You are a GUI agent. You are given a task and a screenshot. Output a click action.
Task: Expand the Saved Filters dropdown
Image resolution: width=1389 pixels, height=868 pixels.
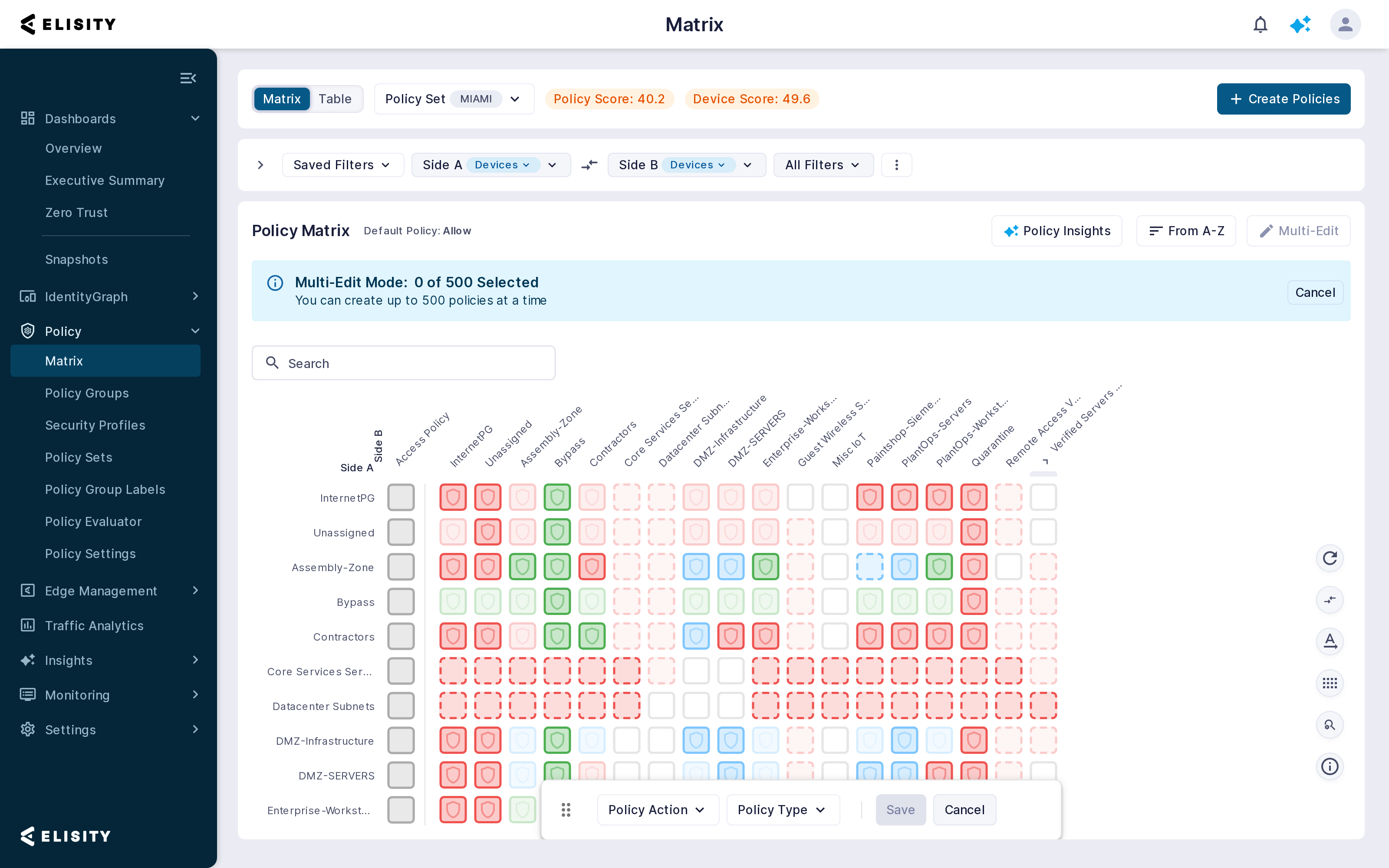[342, 165]
